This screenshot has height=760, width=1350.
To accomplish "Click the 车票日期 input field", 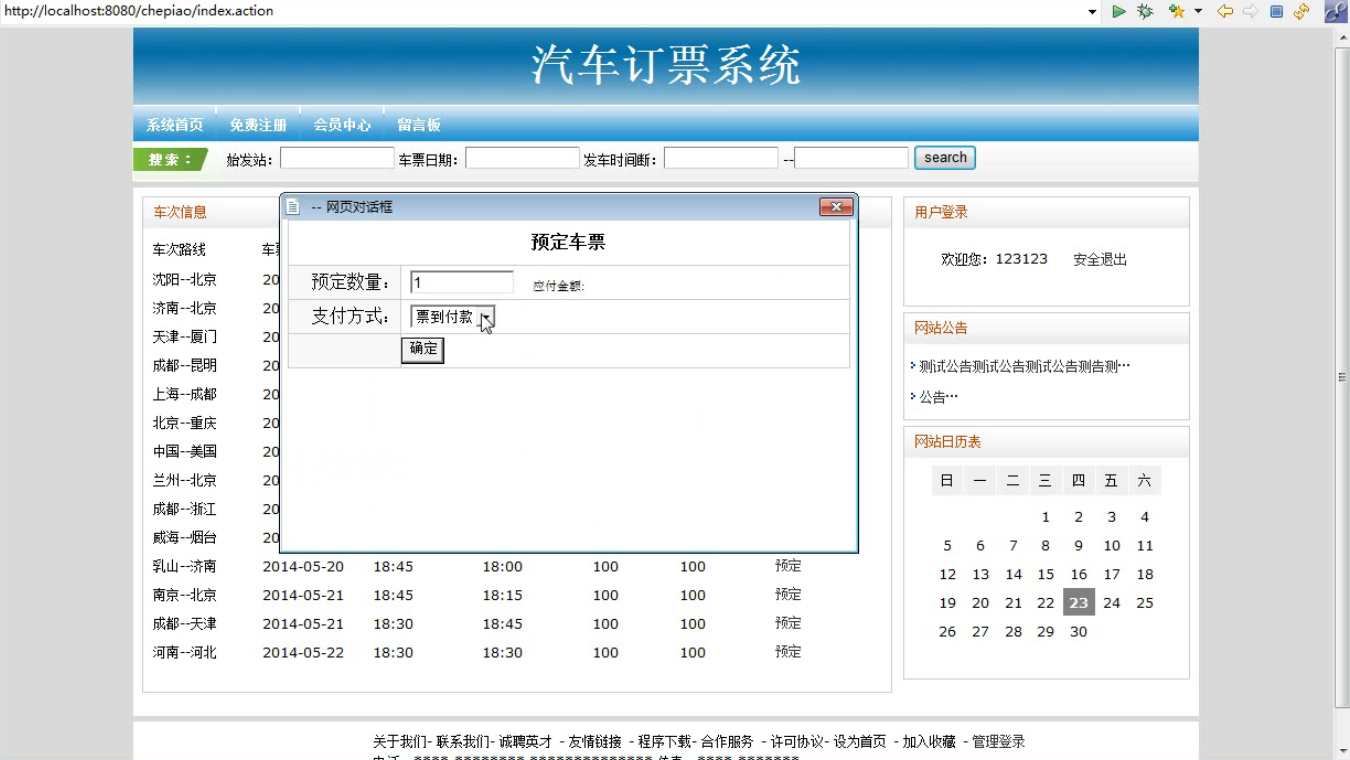I will coord(522,158).
